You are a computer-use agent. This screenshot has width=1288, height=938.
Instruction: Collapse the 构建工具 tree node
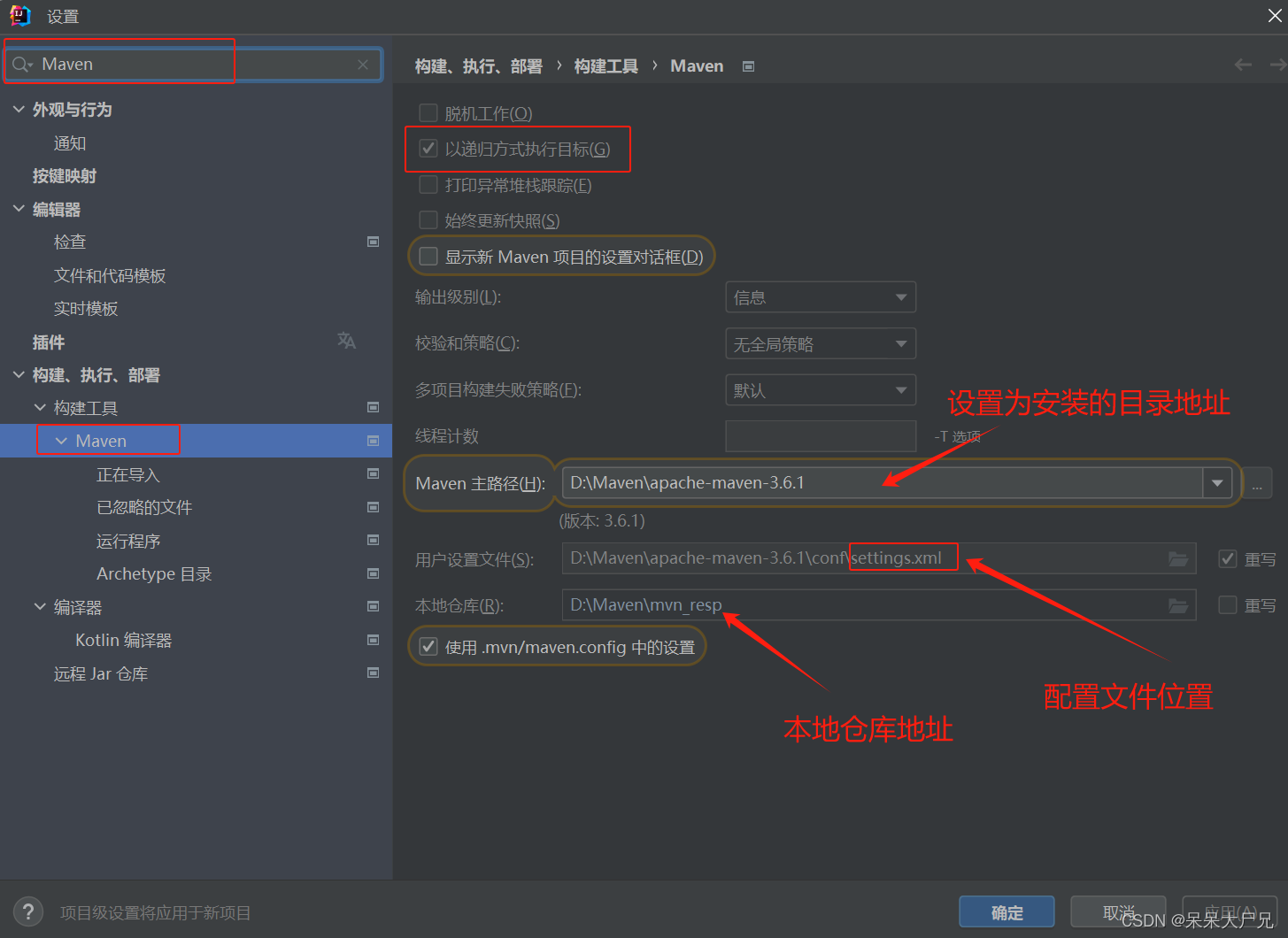[40, 407]
